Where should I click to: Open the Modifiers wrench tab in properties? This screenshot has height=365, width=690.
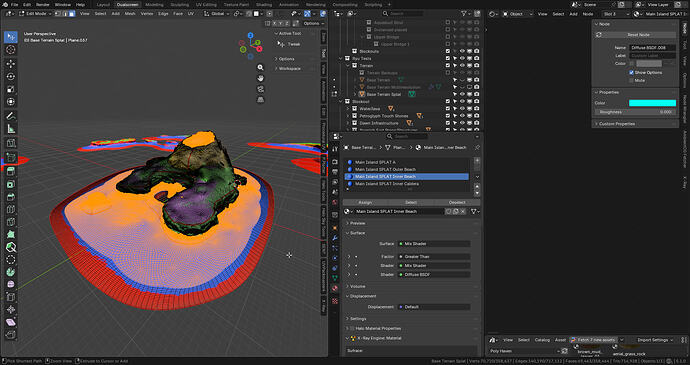pyautogui.click(x=335, y=238)
